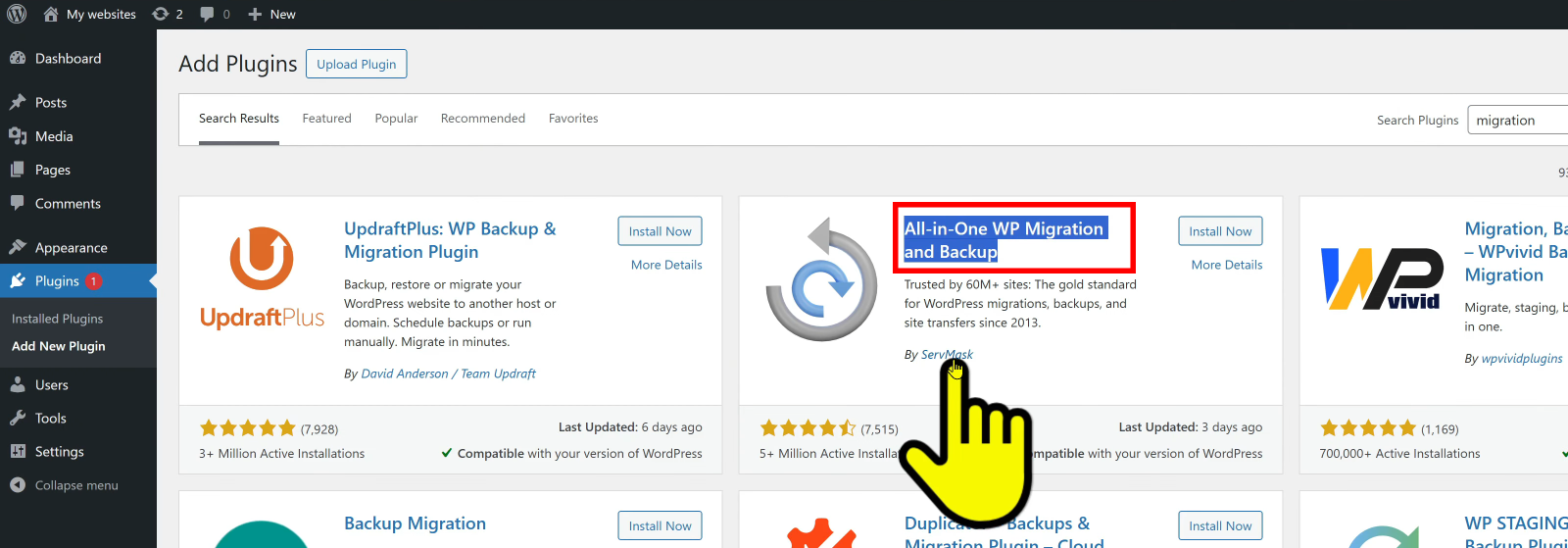1568x548 pixels.
Task: Switch to the Popular tab
Action: [396, 118]
